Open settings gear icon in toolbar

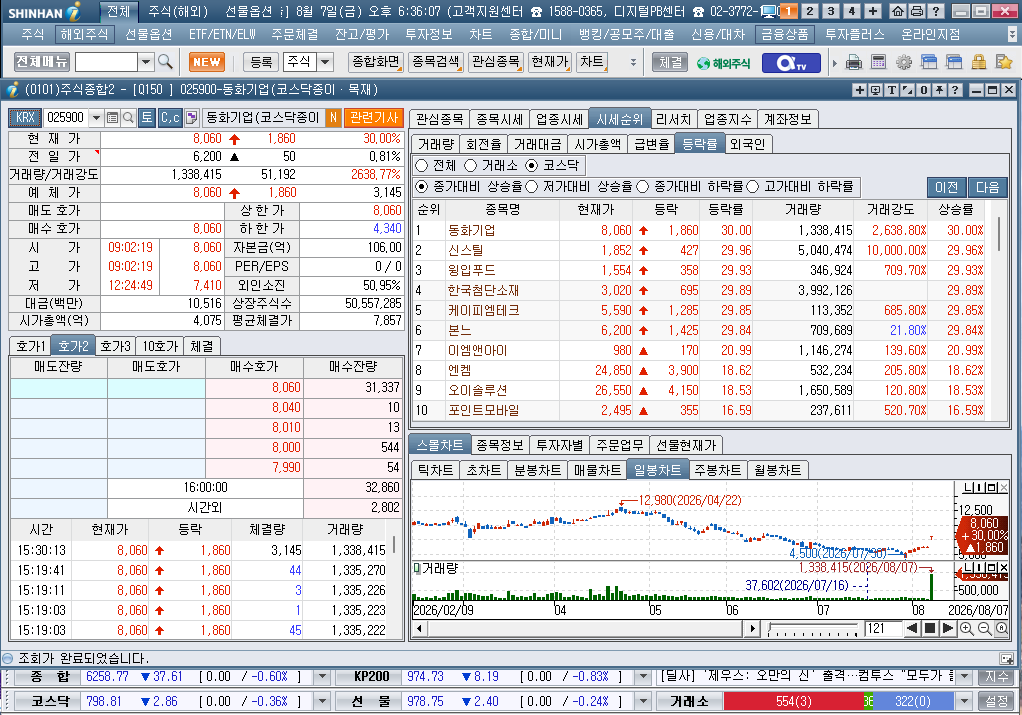pos(903,63)
